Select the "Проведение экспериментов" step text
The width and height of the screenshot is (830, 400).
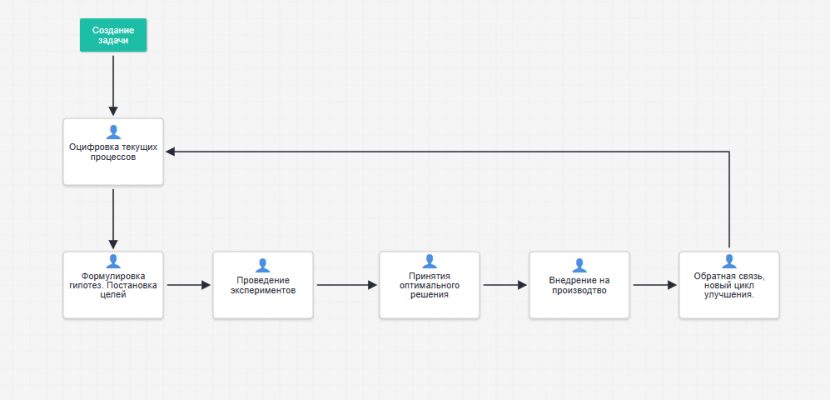pyautogui.click(x=263, y=285)
